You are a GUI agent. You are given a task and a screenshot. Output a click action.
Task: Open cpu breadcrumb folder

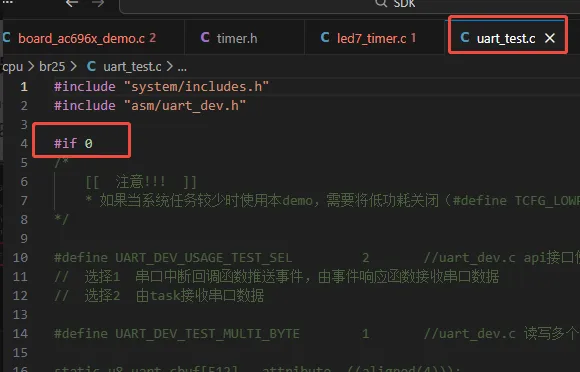coord(12,67)
